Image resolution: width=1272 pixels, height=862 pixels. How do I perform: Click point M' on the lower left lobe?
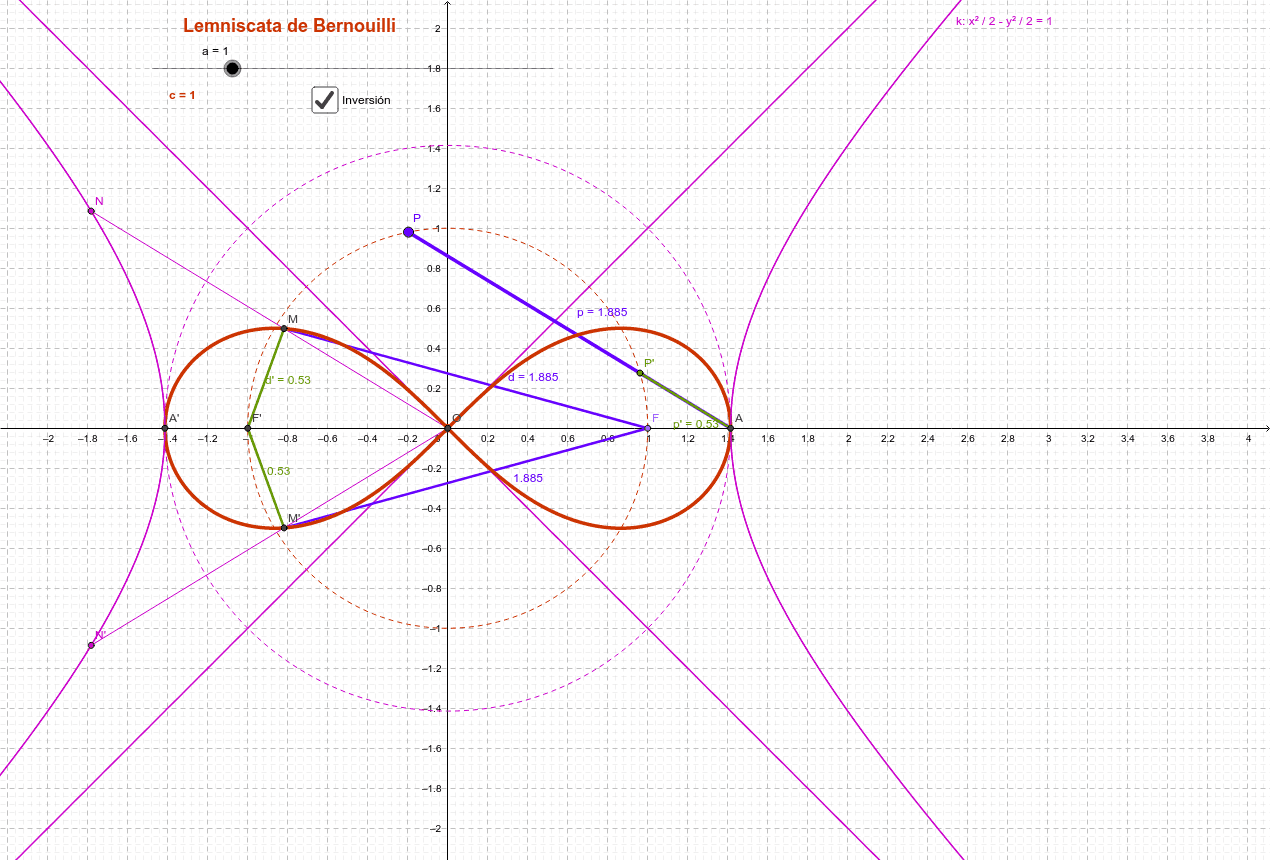tap(284, 527)
